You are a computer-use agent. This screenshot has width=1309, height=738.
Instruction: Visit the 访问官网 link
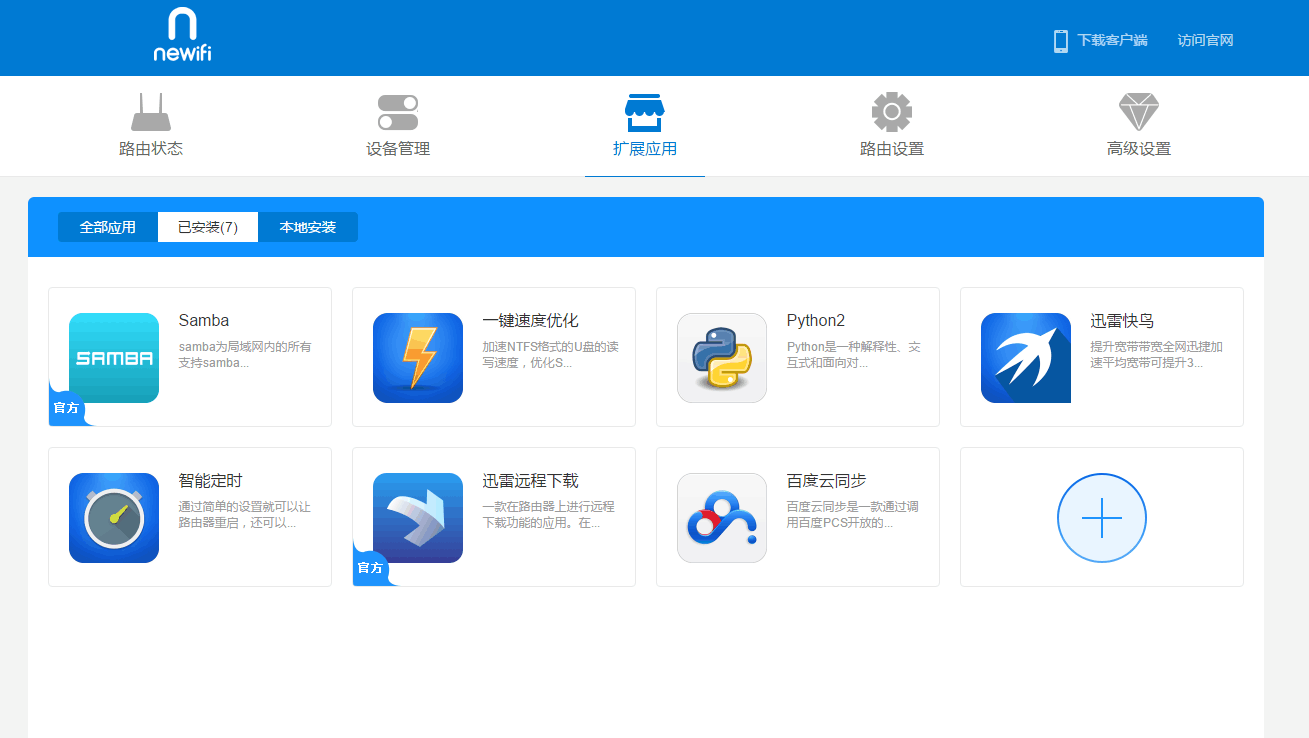pos(1205,41)
